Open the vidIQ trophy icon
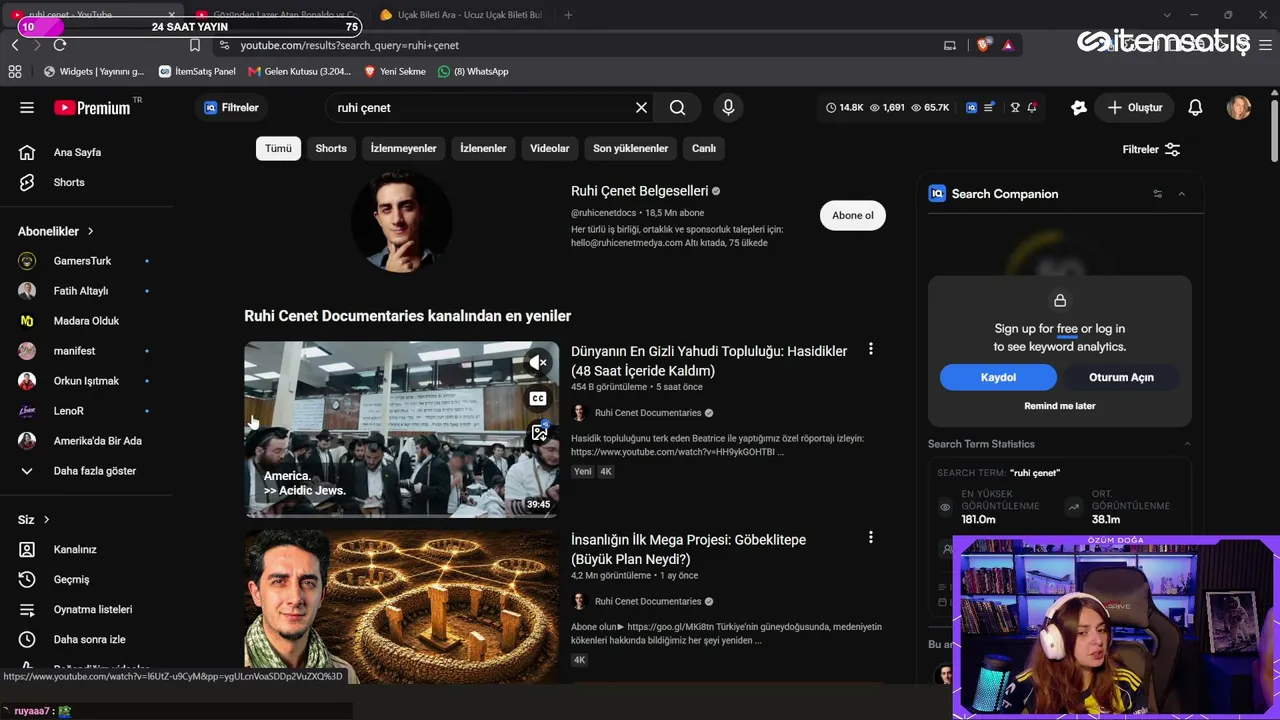 (1015, 107)
